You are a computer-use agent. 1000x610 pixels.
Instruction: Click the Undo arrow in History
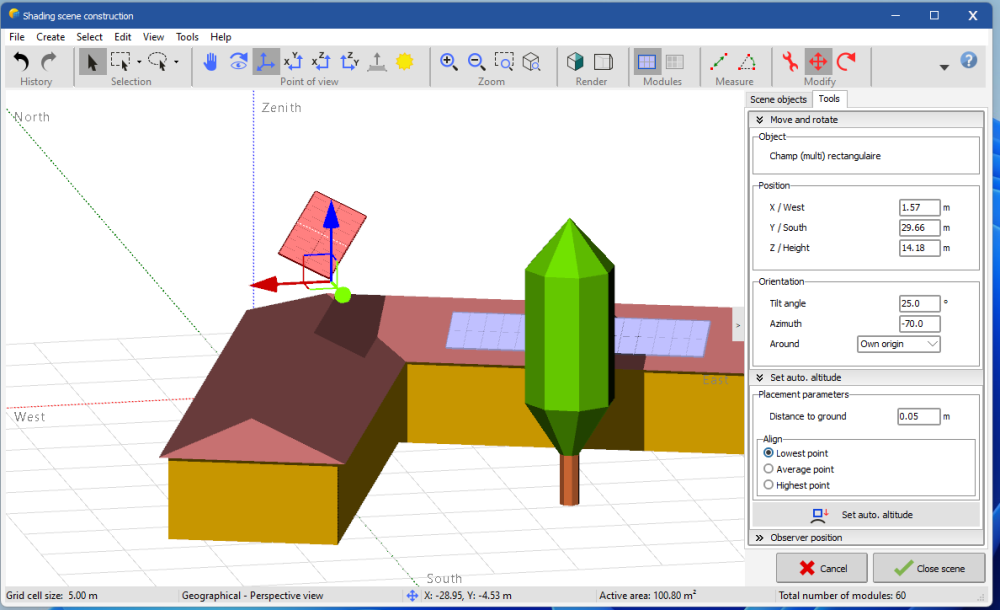point(21,62)
